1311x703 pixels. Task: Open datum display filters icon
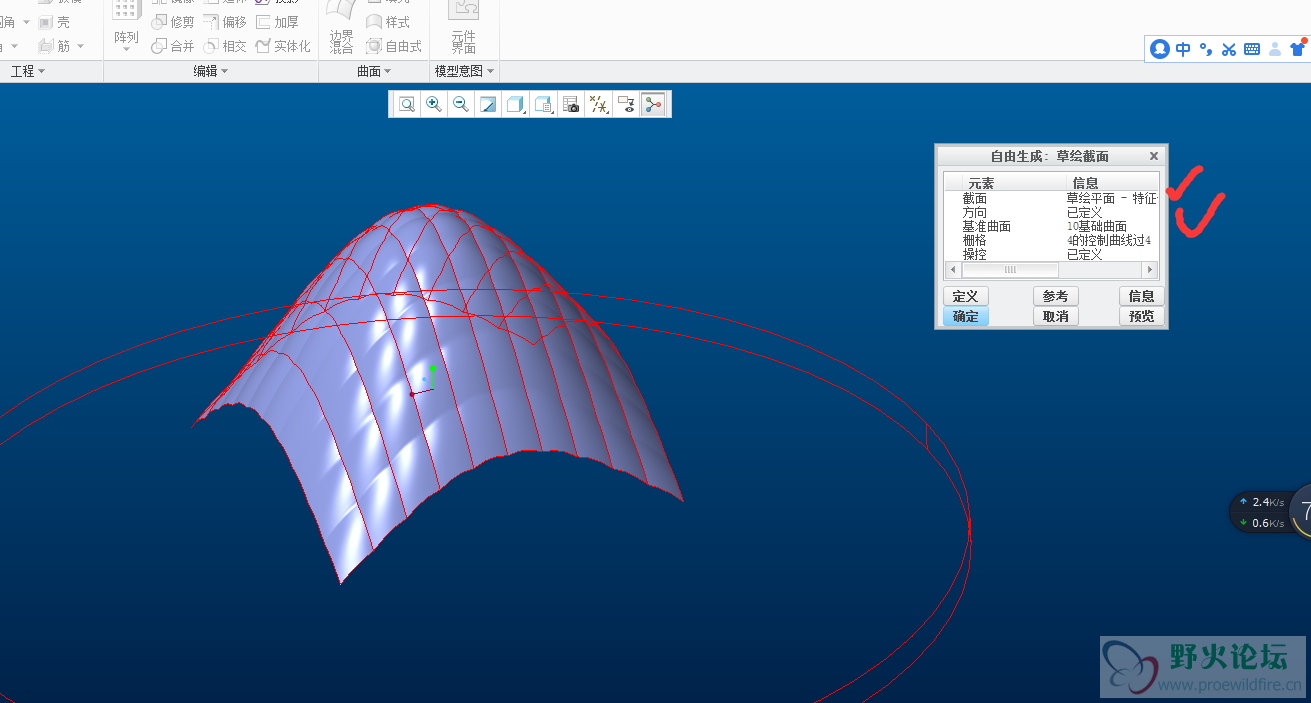point(598,104)
